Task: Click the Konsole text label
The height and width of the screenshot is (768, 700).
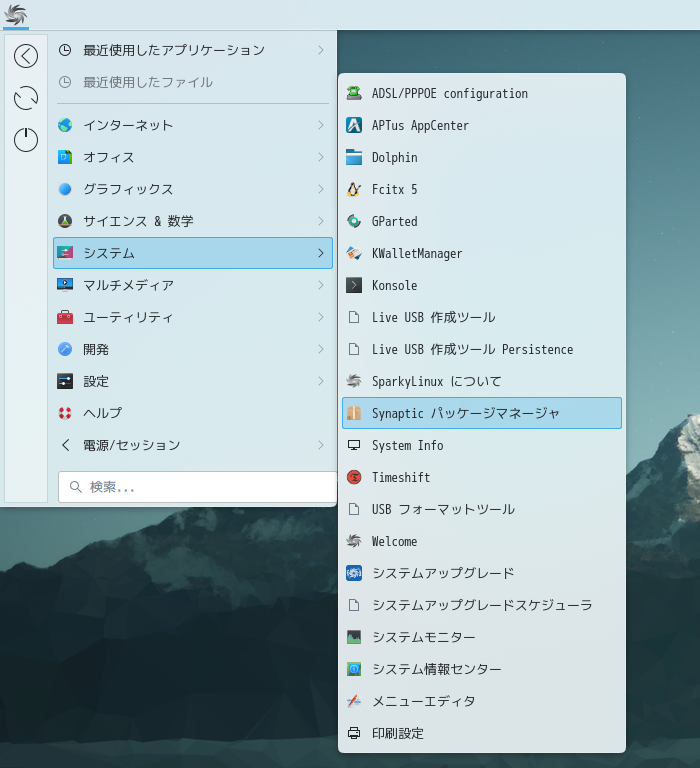Action: click(x=394, y=285)
